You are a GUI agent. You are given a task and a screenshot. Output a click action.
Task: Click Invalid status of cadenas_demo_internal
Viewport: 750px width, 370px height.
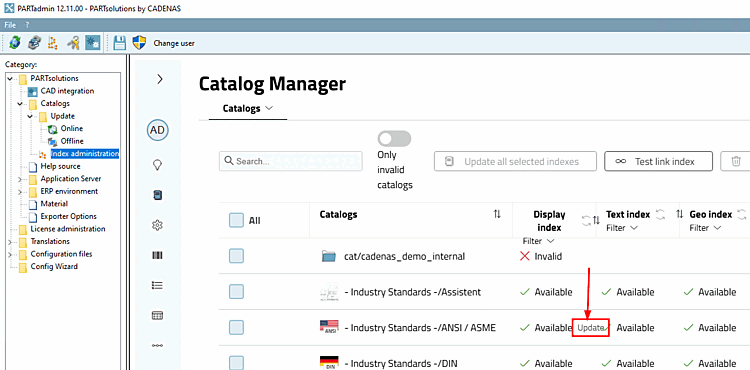tap(541, 256)
